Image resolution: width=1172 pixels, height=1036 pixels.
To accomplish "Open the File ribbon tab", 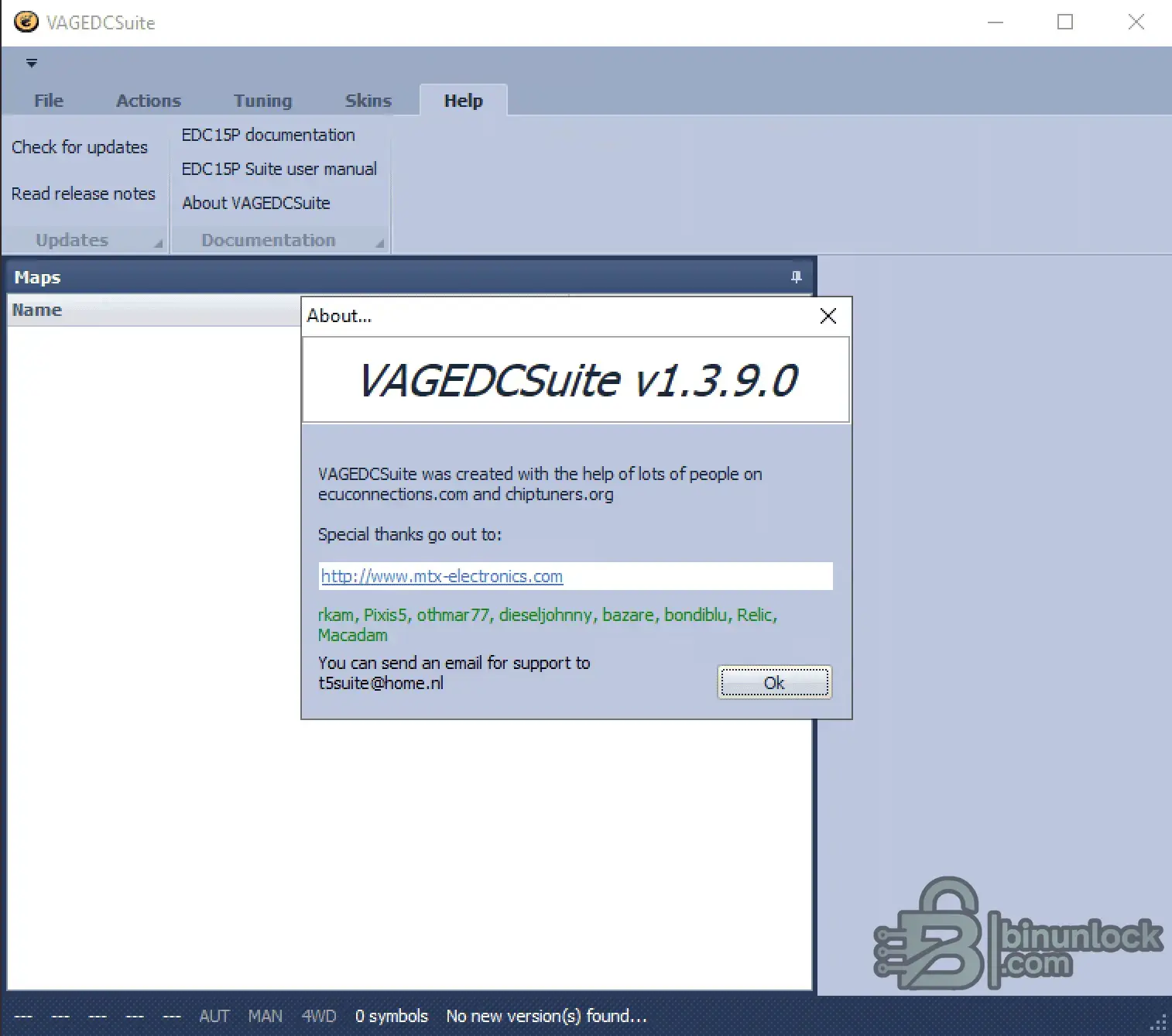I will point(49,101).
